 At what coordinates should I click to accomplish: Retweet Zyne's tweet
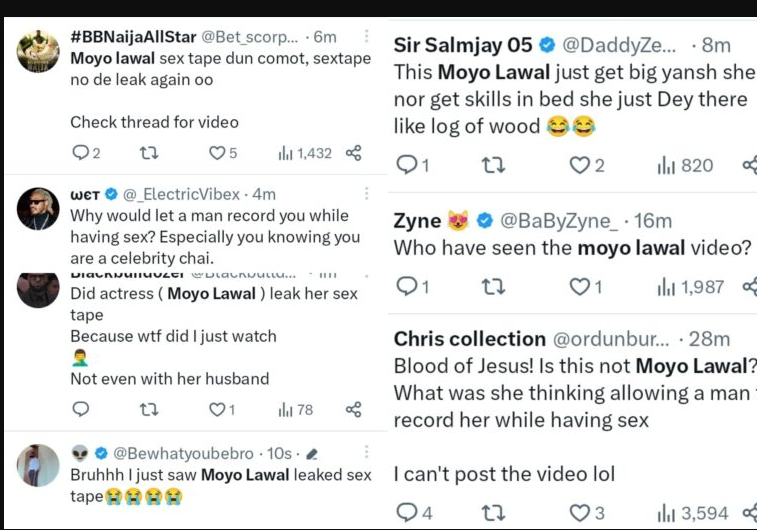(x=493, y=287)
